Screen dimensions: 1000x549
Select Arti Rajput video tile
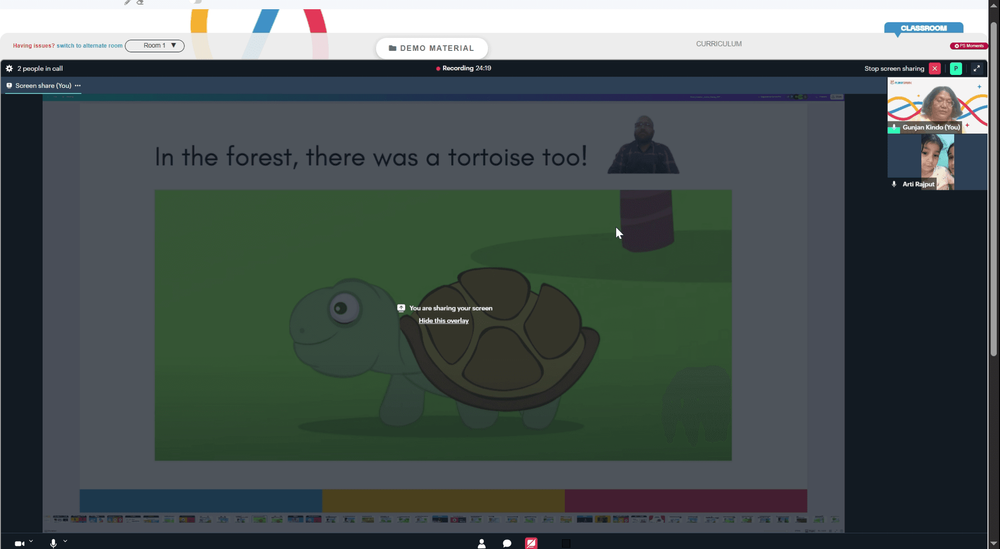pyautogui.click(x=938, y=162)
